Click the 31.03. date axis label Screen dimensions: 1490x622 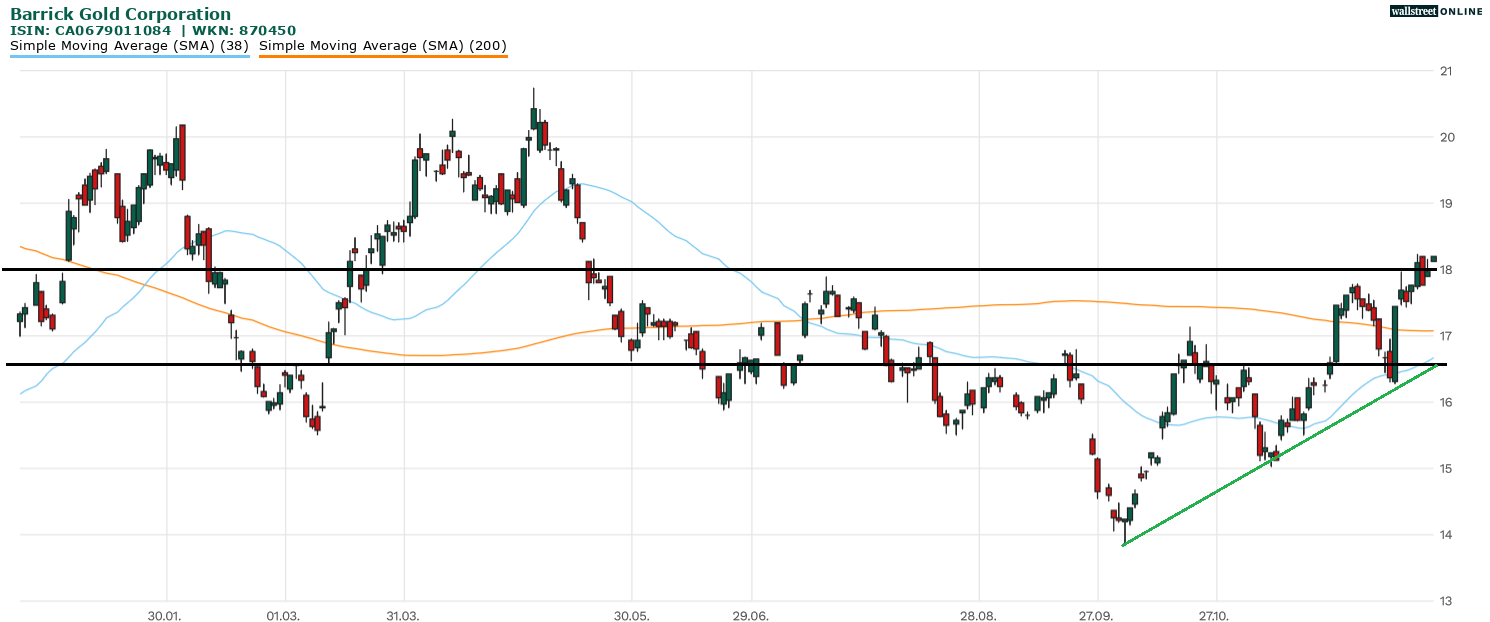pyautogui.click(x=403, y=614)
